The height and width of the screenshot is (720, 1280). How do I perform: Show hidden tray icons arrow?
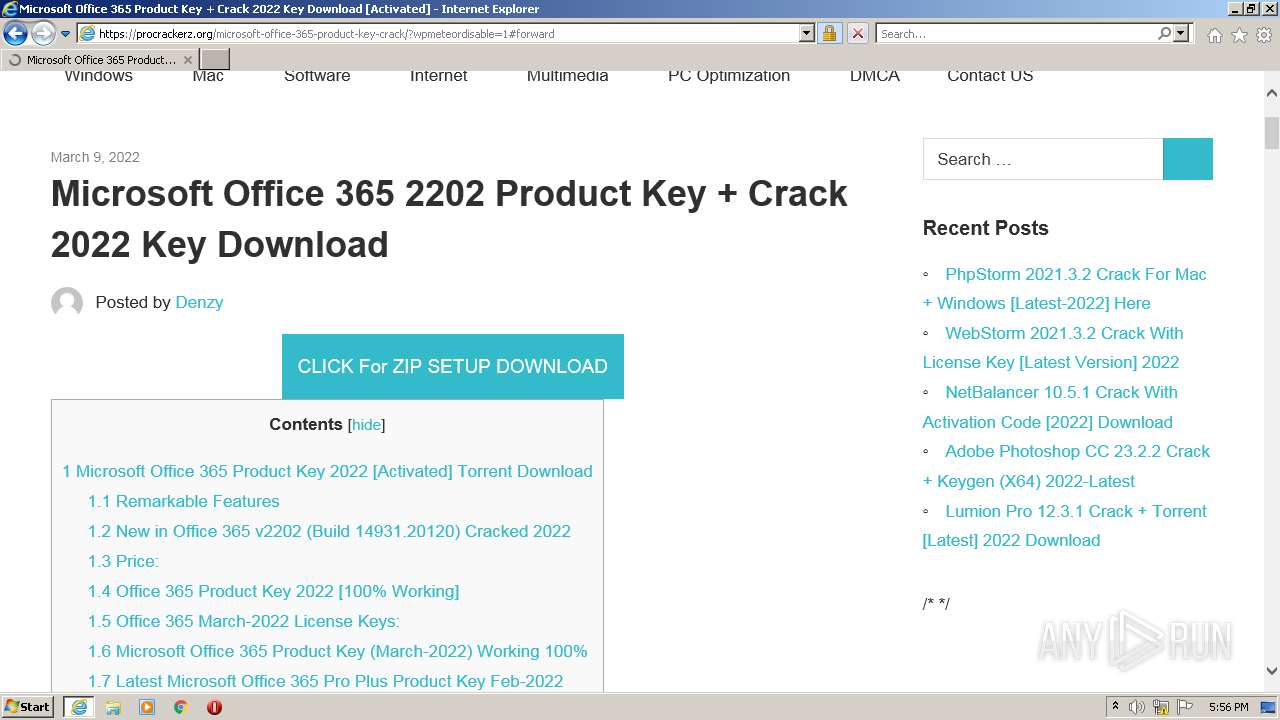pos(1115,707)
